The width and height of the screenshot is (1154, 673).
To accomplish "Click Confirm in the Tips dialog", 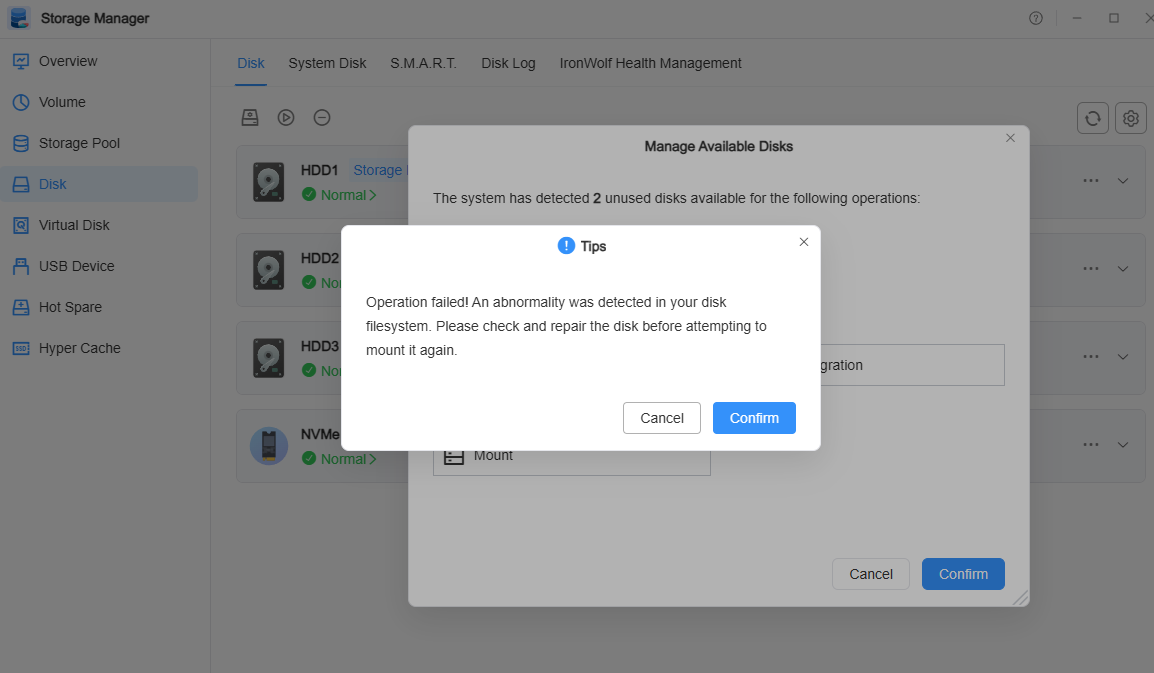I will coord(754,418).
